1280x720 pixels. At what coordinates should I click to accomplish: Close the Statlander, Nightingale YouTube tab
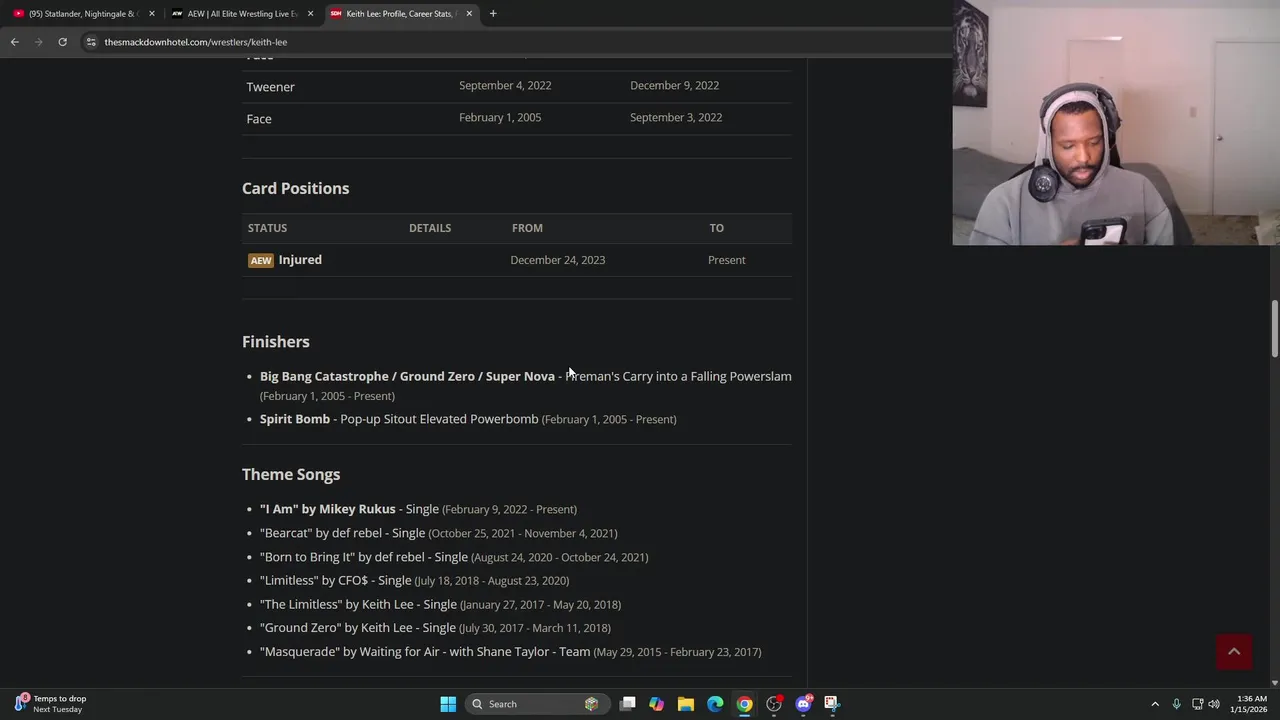coord(152,14)
